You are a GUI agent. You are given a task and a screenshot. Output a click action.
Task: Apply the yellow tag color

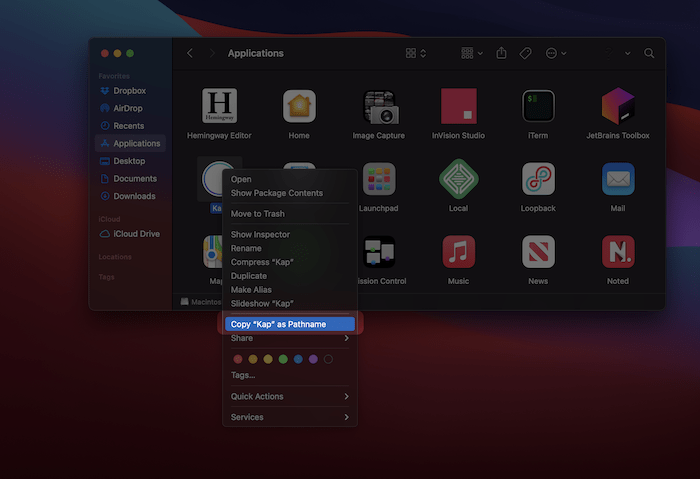(x=268, y=359)
